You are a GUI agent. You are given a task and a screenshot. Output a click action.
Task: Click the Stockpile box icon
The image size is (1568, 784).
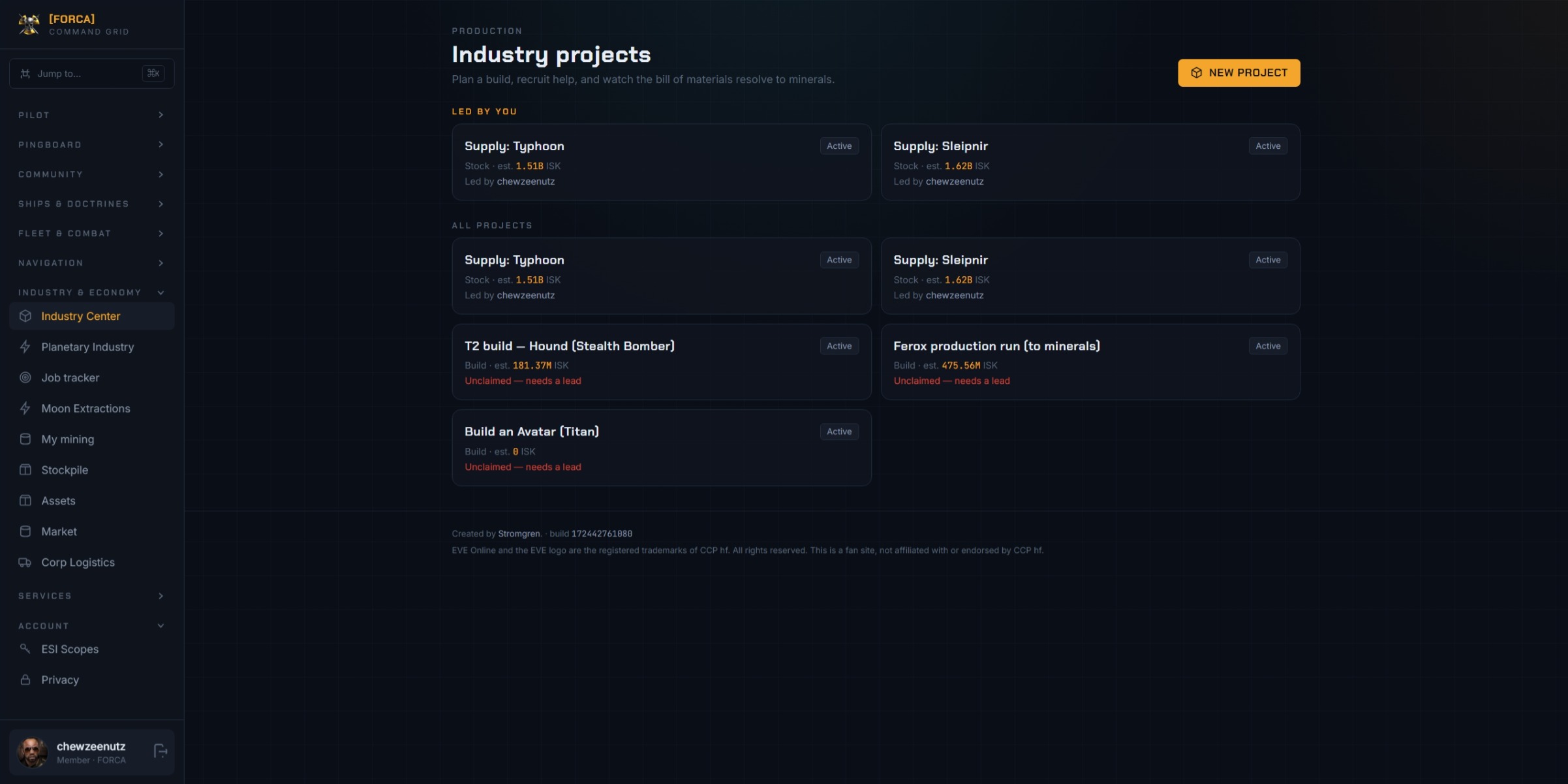25,469
